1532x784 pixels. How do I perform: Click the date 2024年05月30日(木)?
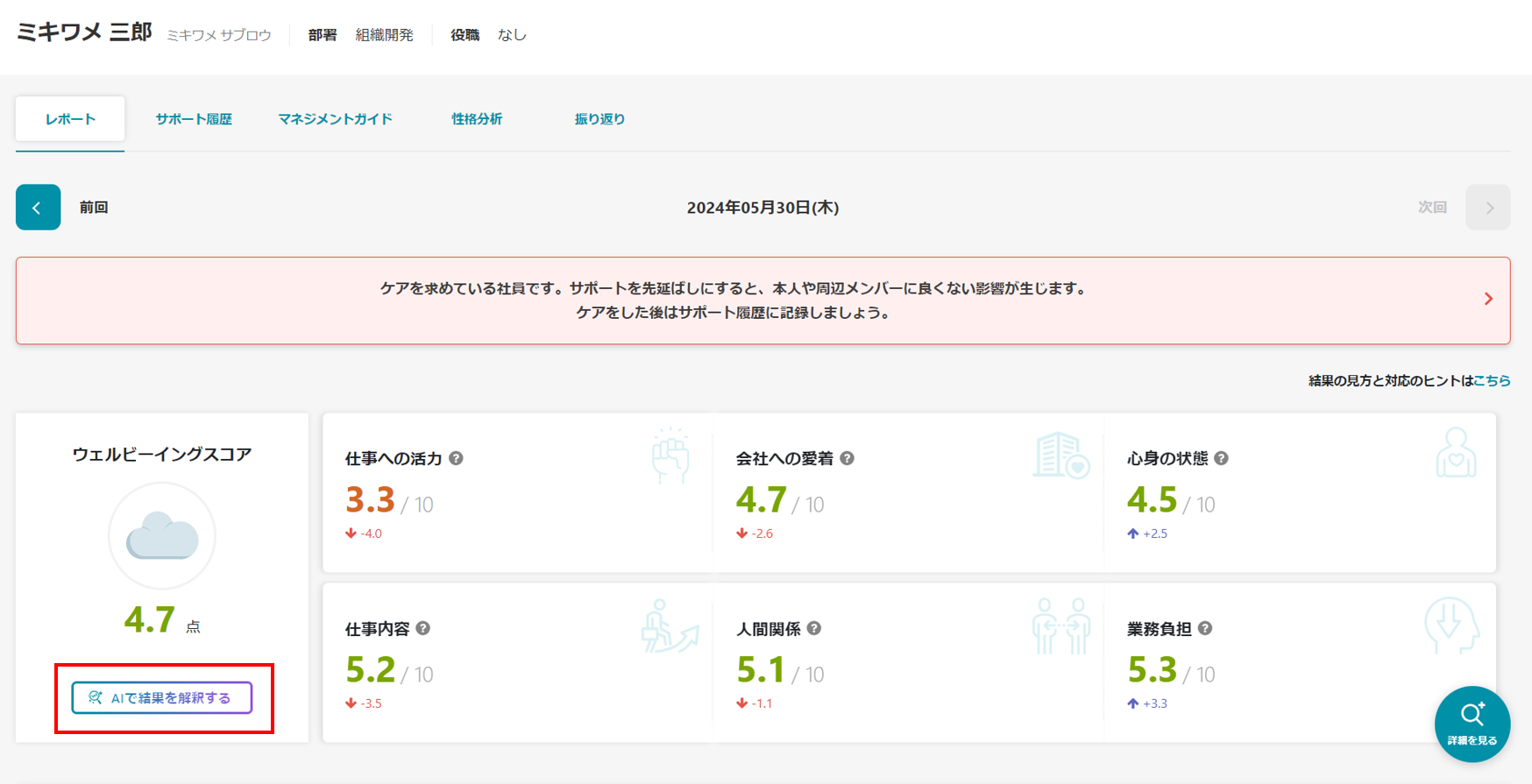[762, 208]
